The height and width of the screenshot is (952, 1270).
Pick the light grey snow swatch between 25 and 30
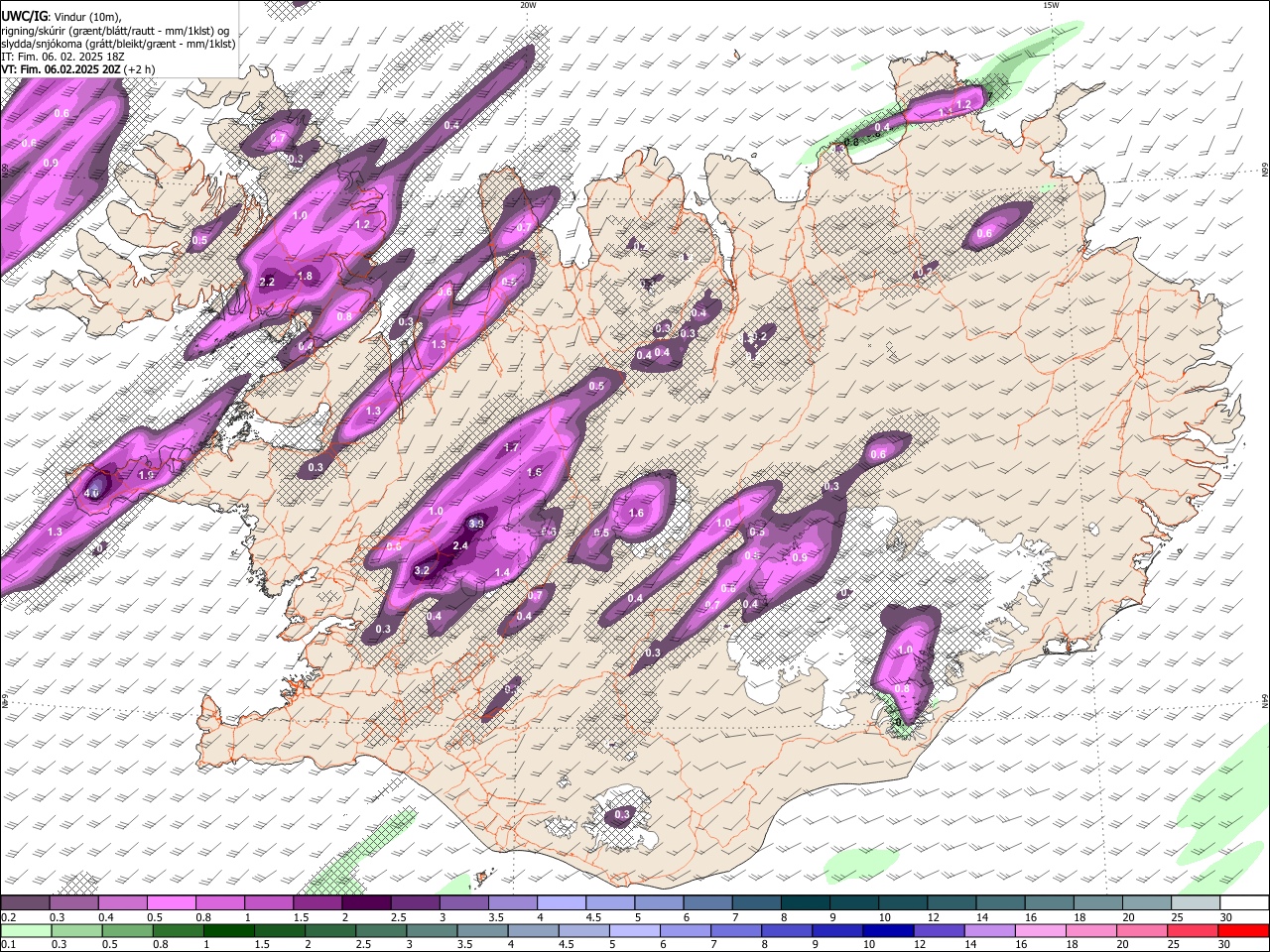click(1195, 903)
